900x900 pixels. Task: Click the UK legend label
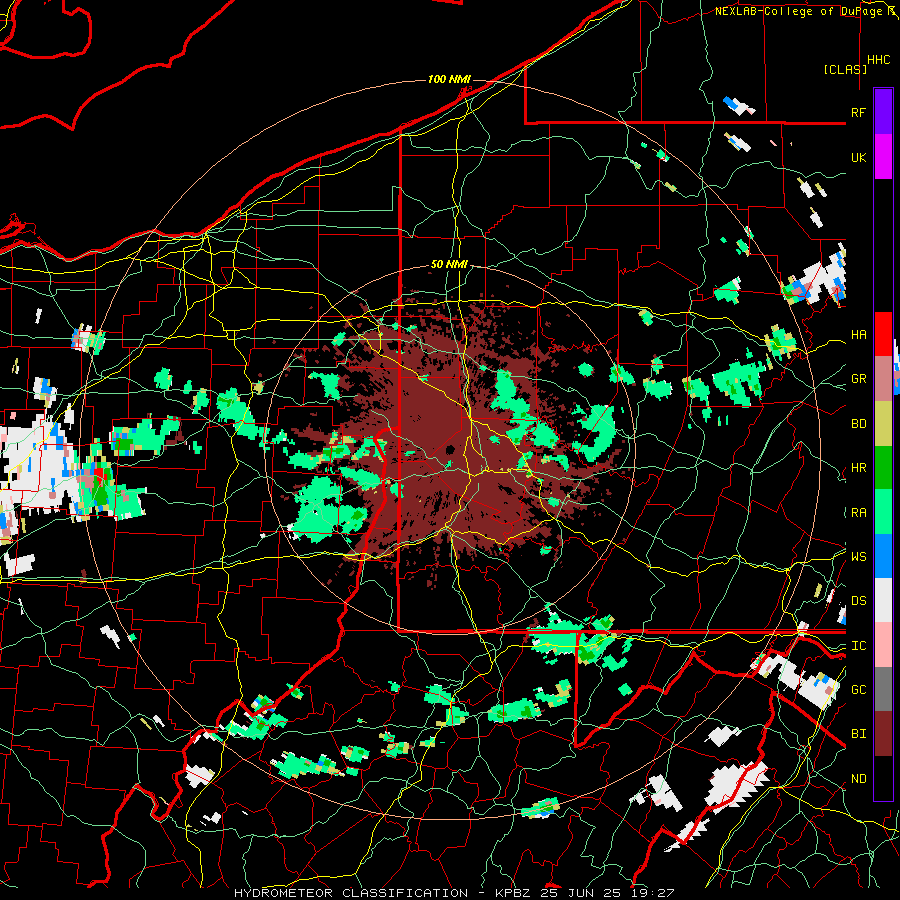pyautogui.click(x=859, y=157)
